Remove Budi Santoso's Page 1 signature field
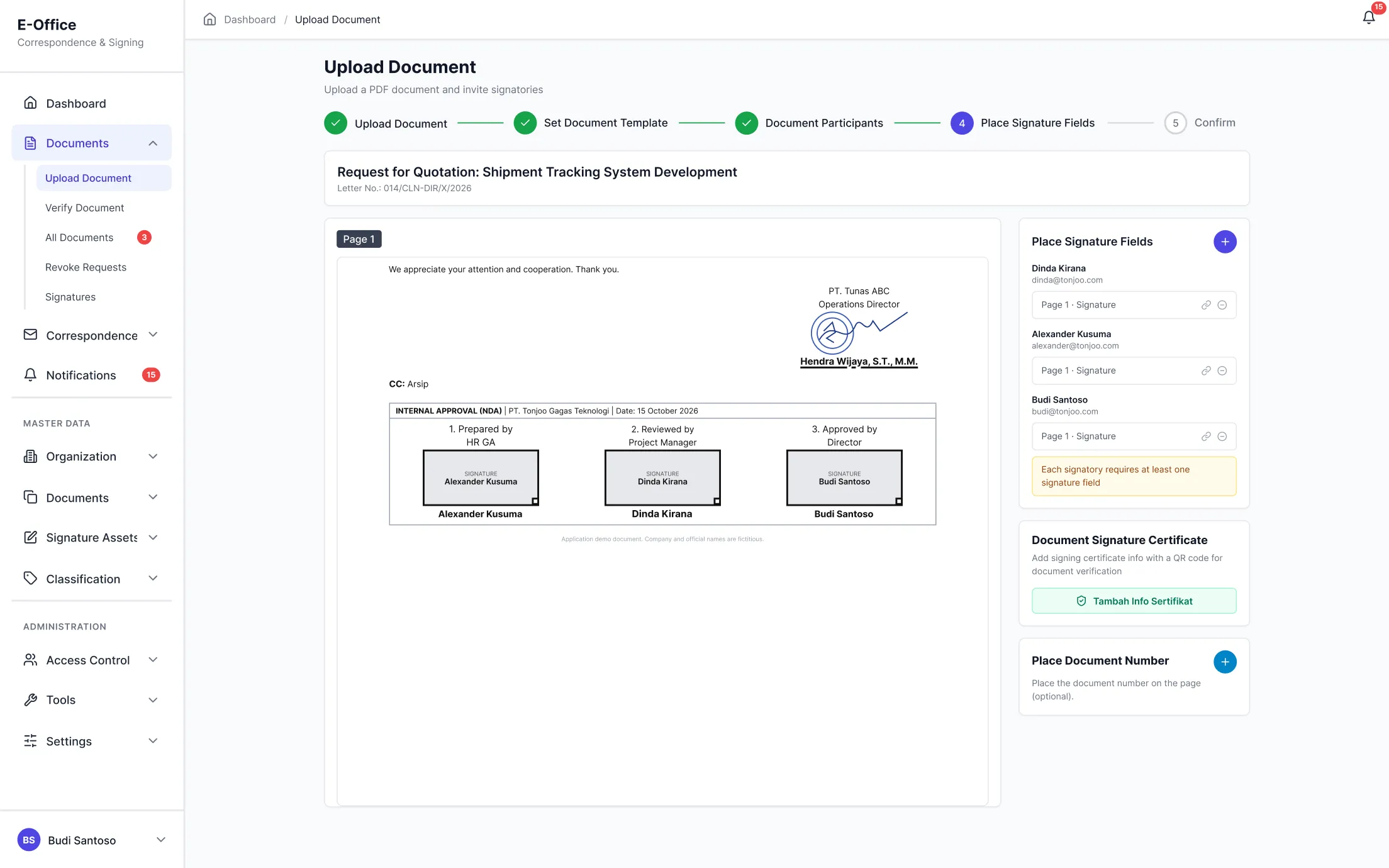The image size is (1389, 868). pos(1222,437)
